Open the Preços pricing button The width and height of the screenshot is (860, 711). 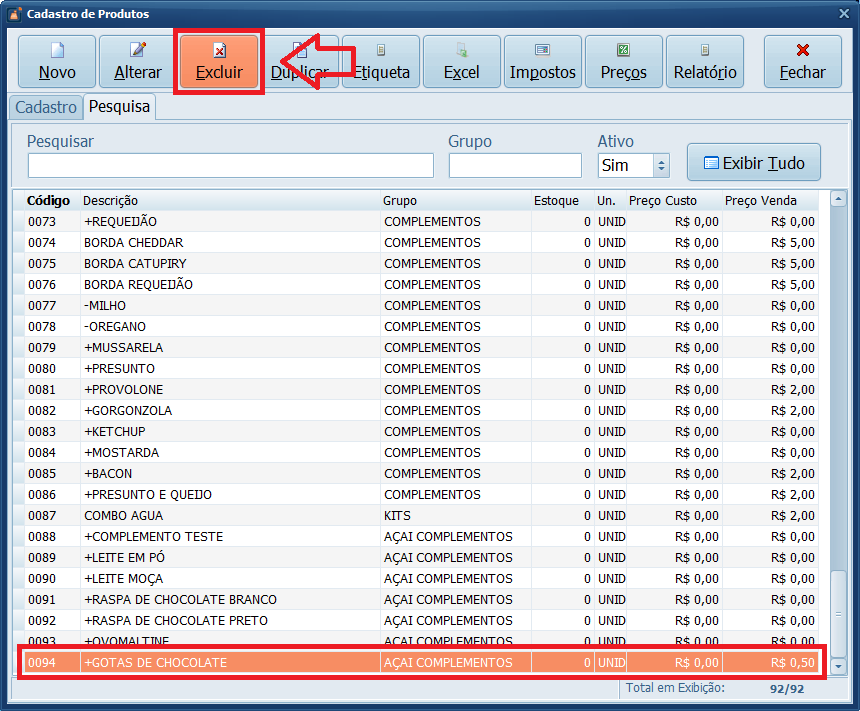(x=623, y=61)
